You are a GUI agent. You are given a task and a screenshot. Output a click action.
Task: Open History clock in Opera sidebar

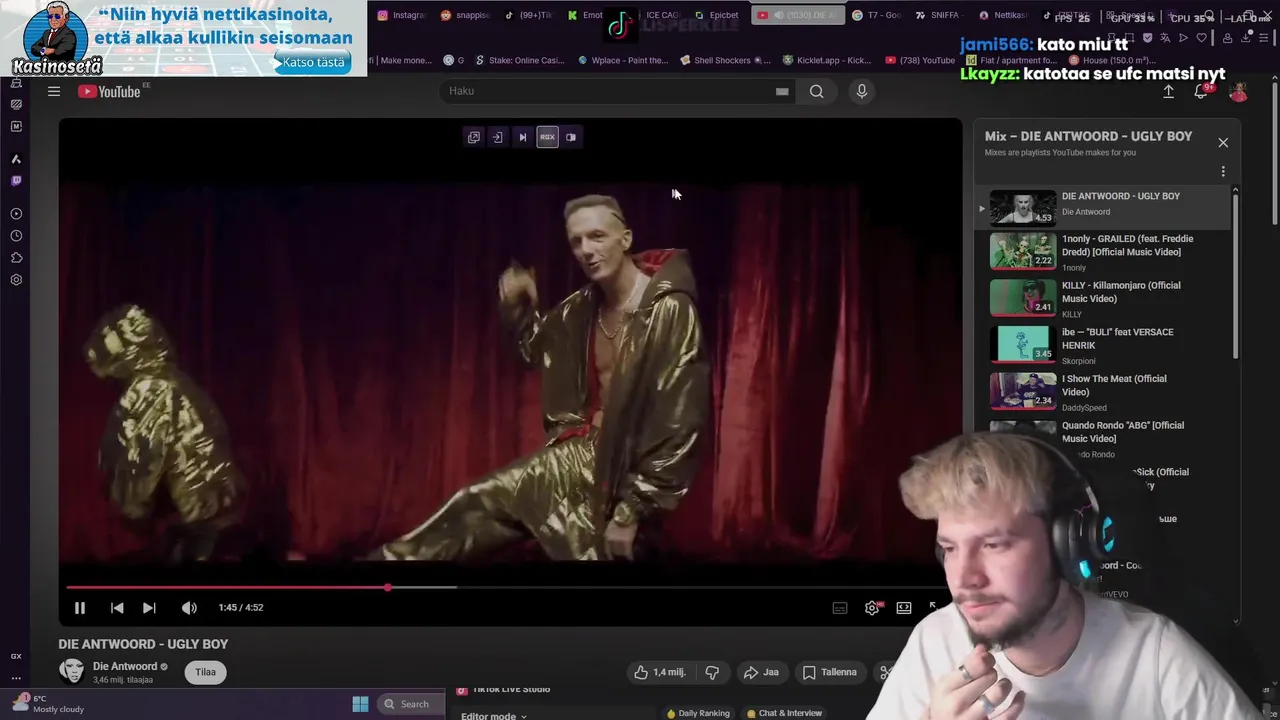(x=16, y=236)
